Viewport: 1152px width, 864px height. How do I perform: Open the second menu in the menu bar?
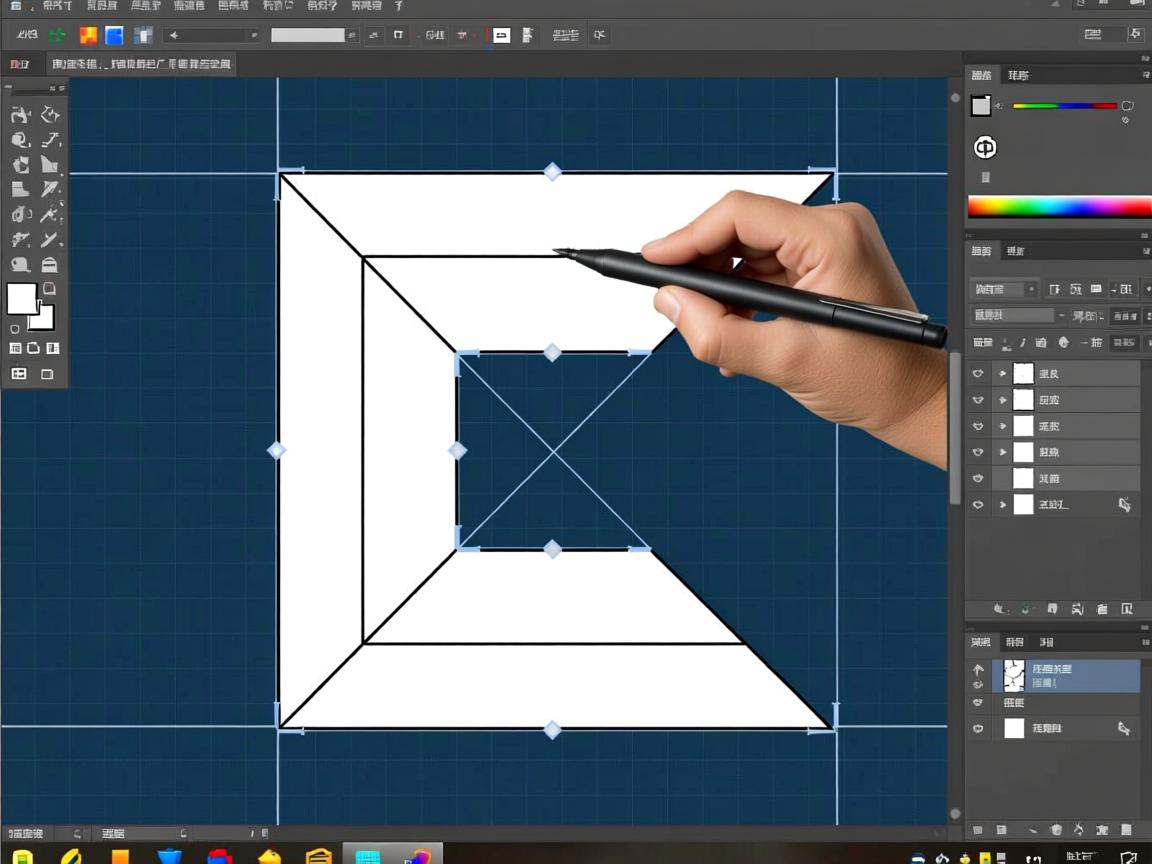101,6
